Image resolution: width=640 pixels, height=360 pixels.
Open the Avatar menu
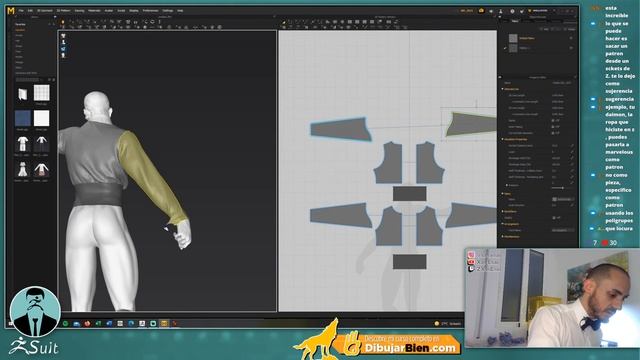[x=109, y=11]
